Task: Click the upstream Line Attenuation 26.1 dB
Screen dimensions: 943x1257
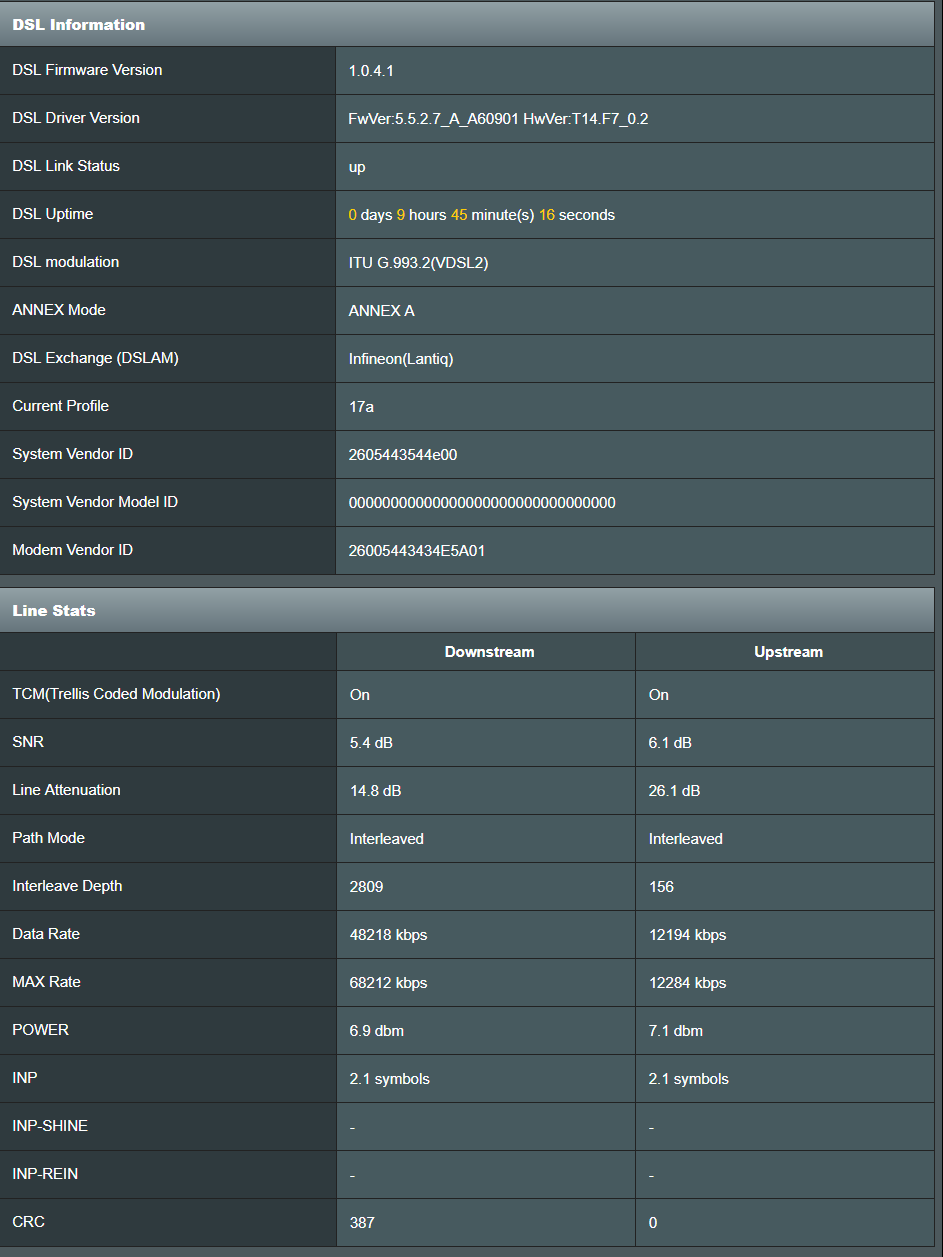Action: pos(674,791)
